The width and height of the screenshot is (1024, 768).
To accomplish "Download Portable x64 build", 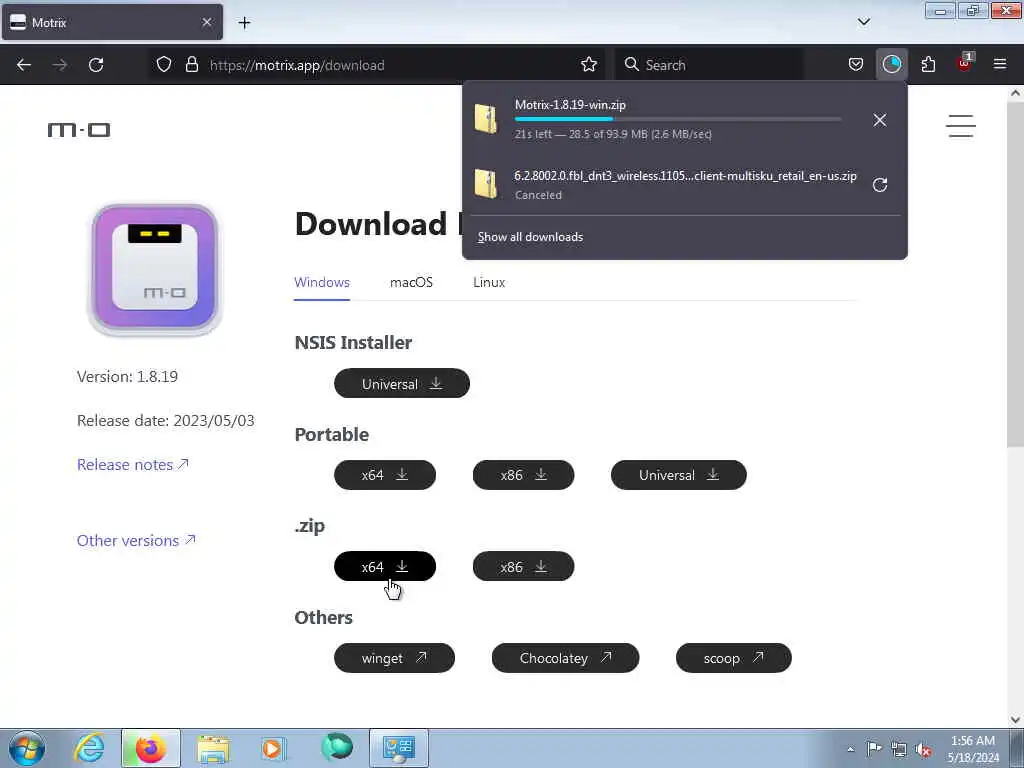I will 385,475.
